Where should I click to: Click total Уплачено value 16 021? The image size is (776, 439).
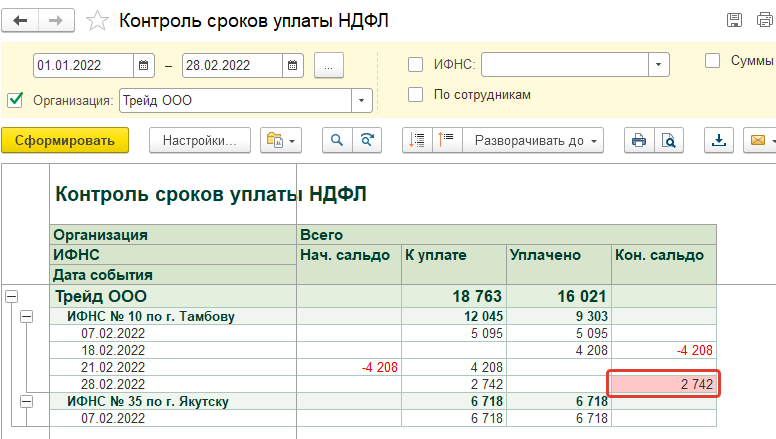point(582,296)
